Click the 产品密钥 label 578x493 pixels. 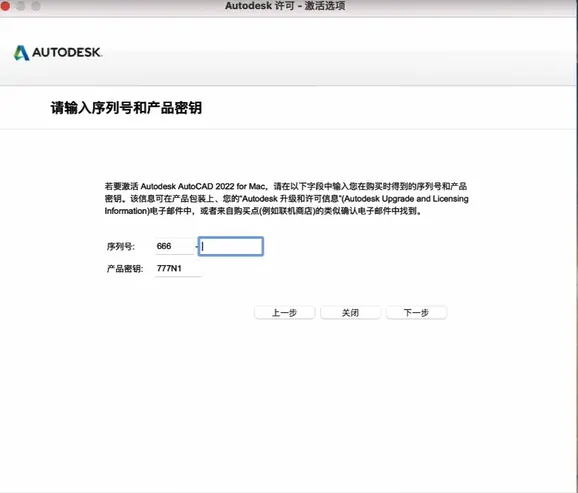[125, 269]
